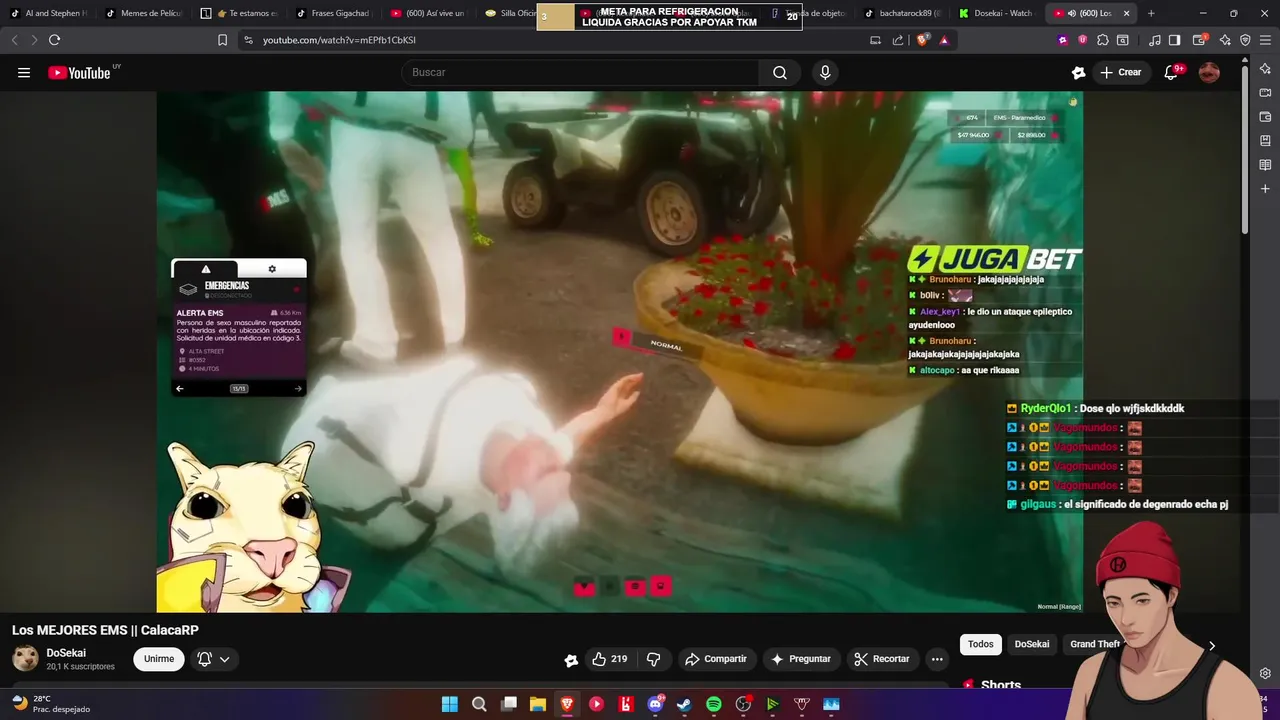1280x720 pixels.
Task: Click the Compartir share button
Action: (716, 659)
